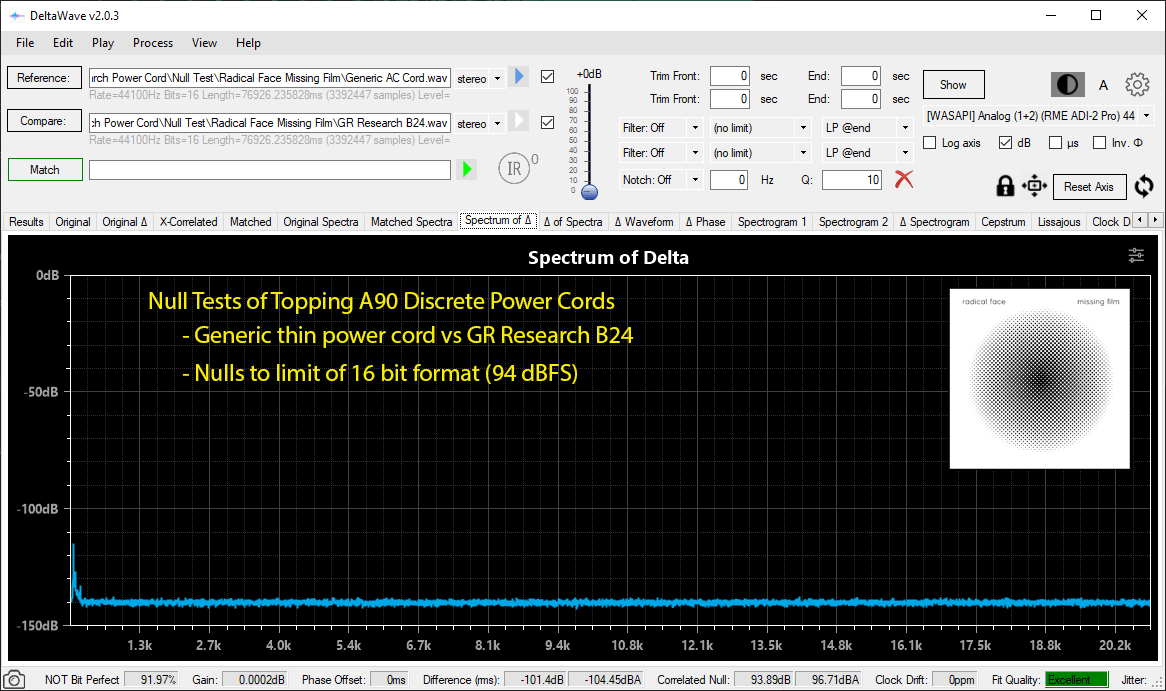Click the letter A button near settings
Screen dimensions: 1166x691
(1104, 86)
